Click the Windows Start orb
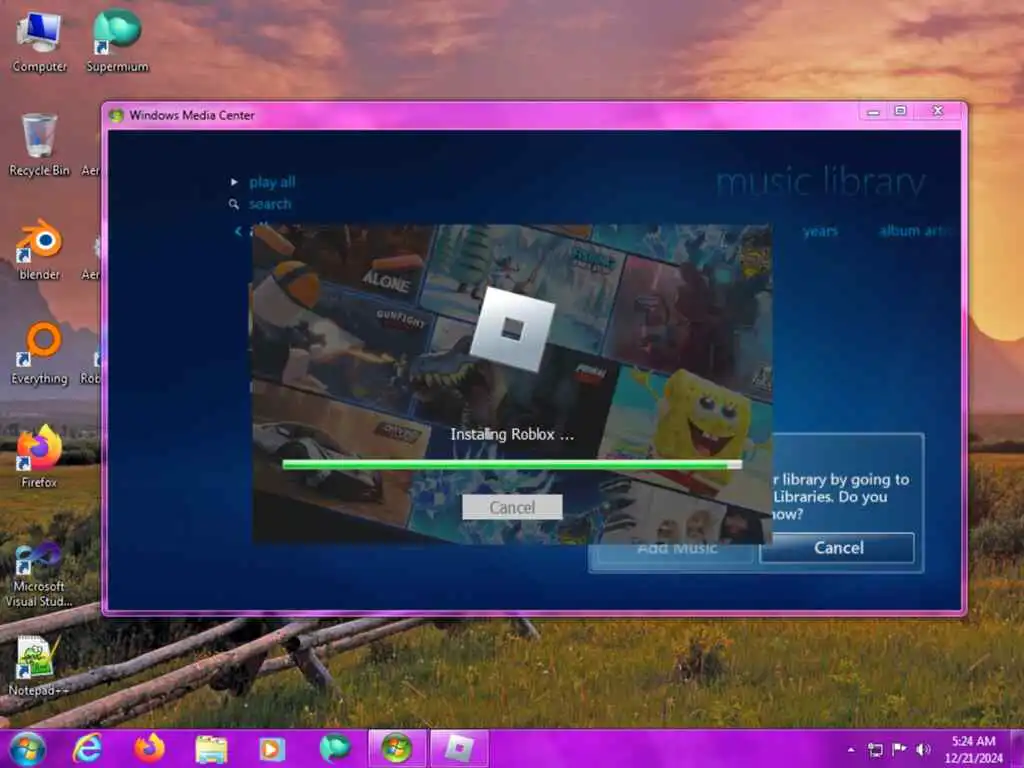 (27, 748)
